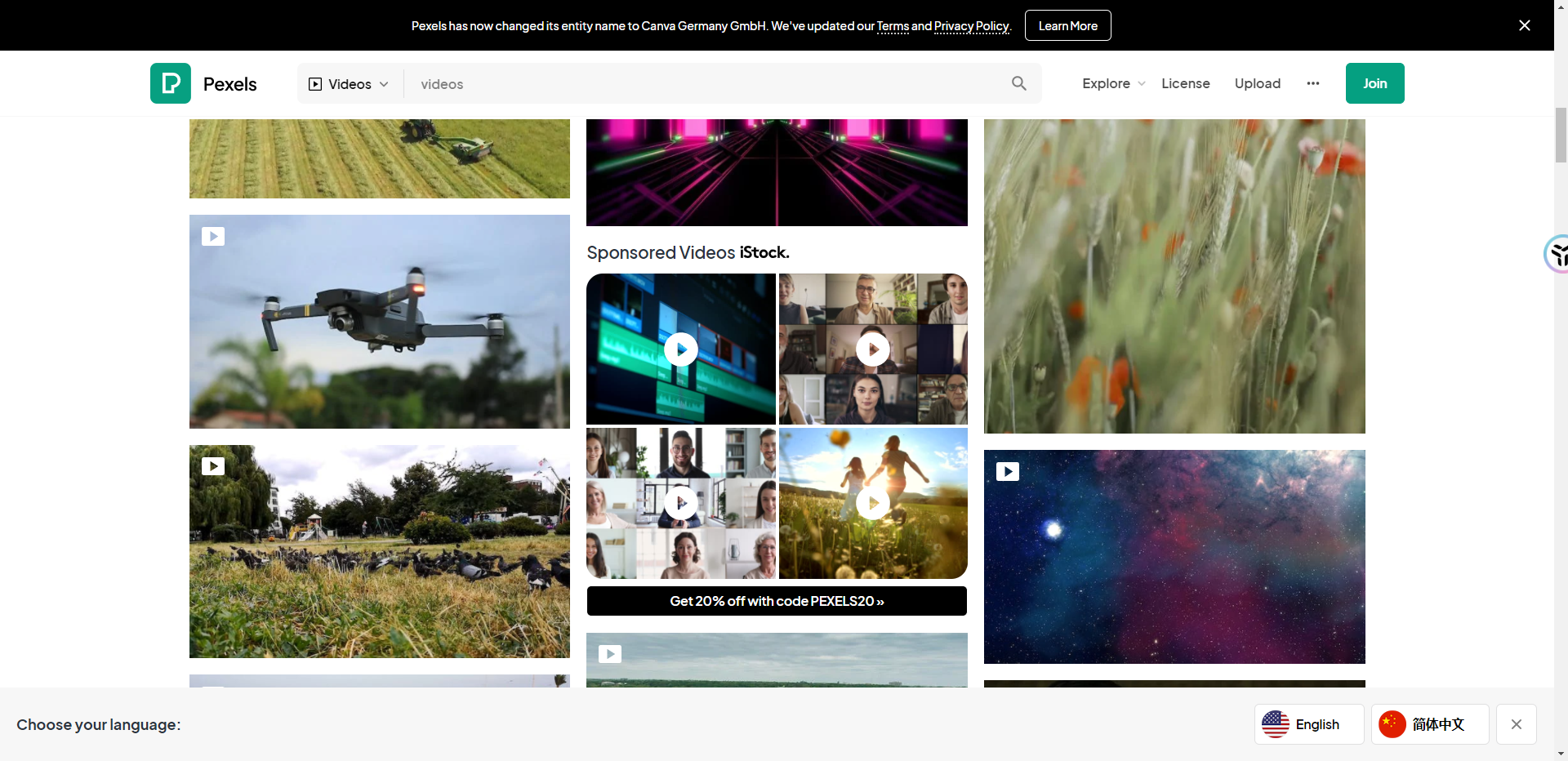Screen dimensions: 1568x761
Task: Play the video editing sponsored iStock clip
Action: point(680,349)
